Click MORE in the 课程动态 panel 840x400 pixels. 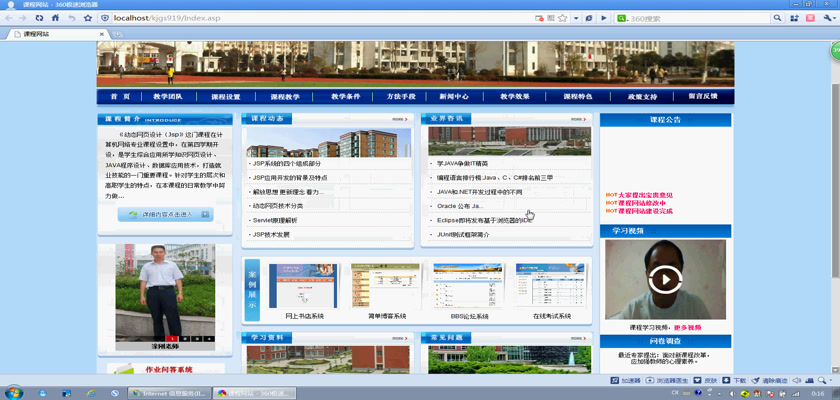point(399,119)
